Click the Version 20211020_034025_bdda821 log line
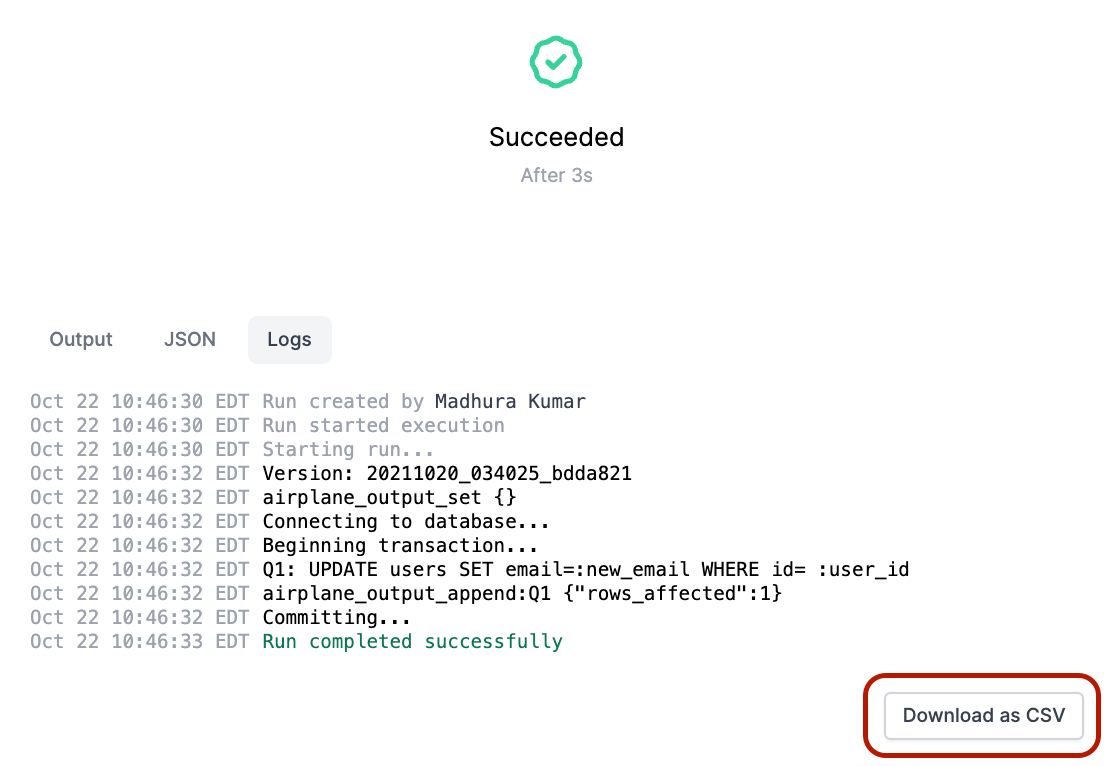The height and width of the screenshot is (766, 1110). click(x=331, y=474)
